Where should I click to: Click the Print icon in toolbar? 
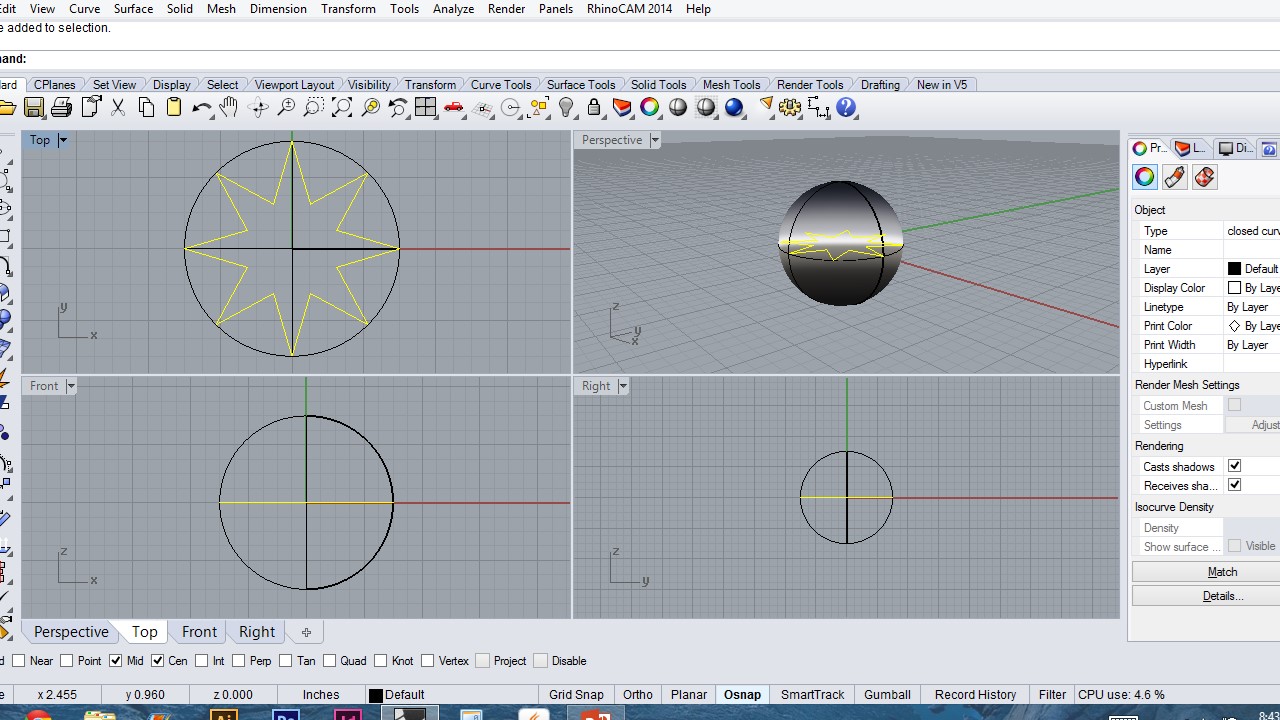click(62, 107)
